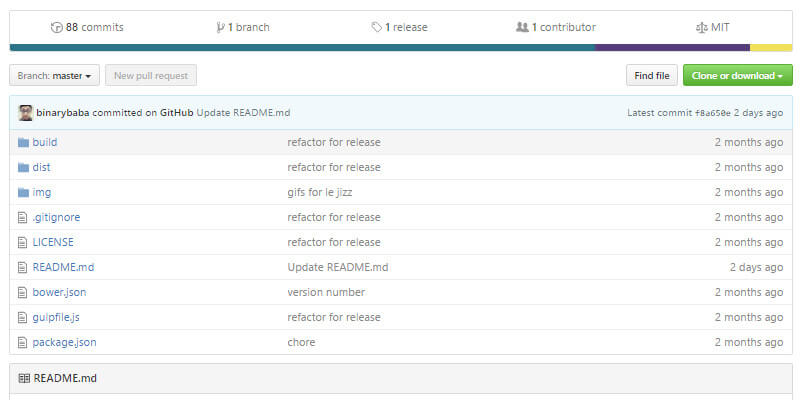The image size is (800, 400).
Task: Expand the Clone or download dropdown
Action: (x=738, y=75)
